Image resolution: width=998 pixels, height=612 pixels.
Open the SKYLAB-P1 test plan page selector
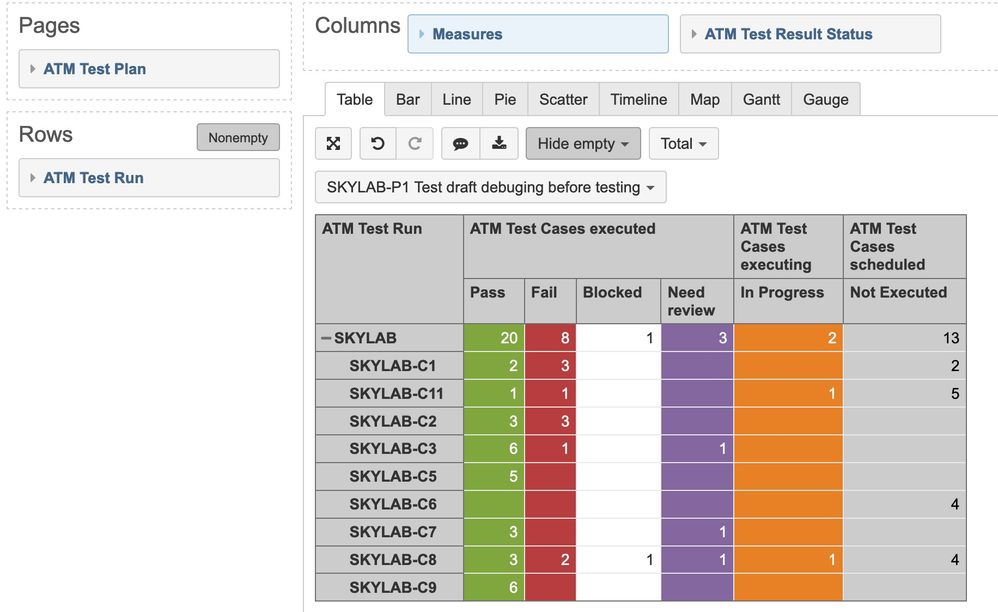coord(491,187)
